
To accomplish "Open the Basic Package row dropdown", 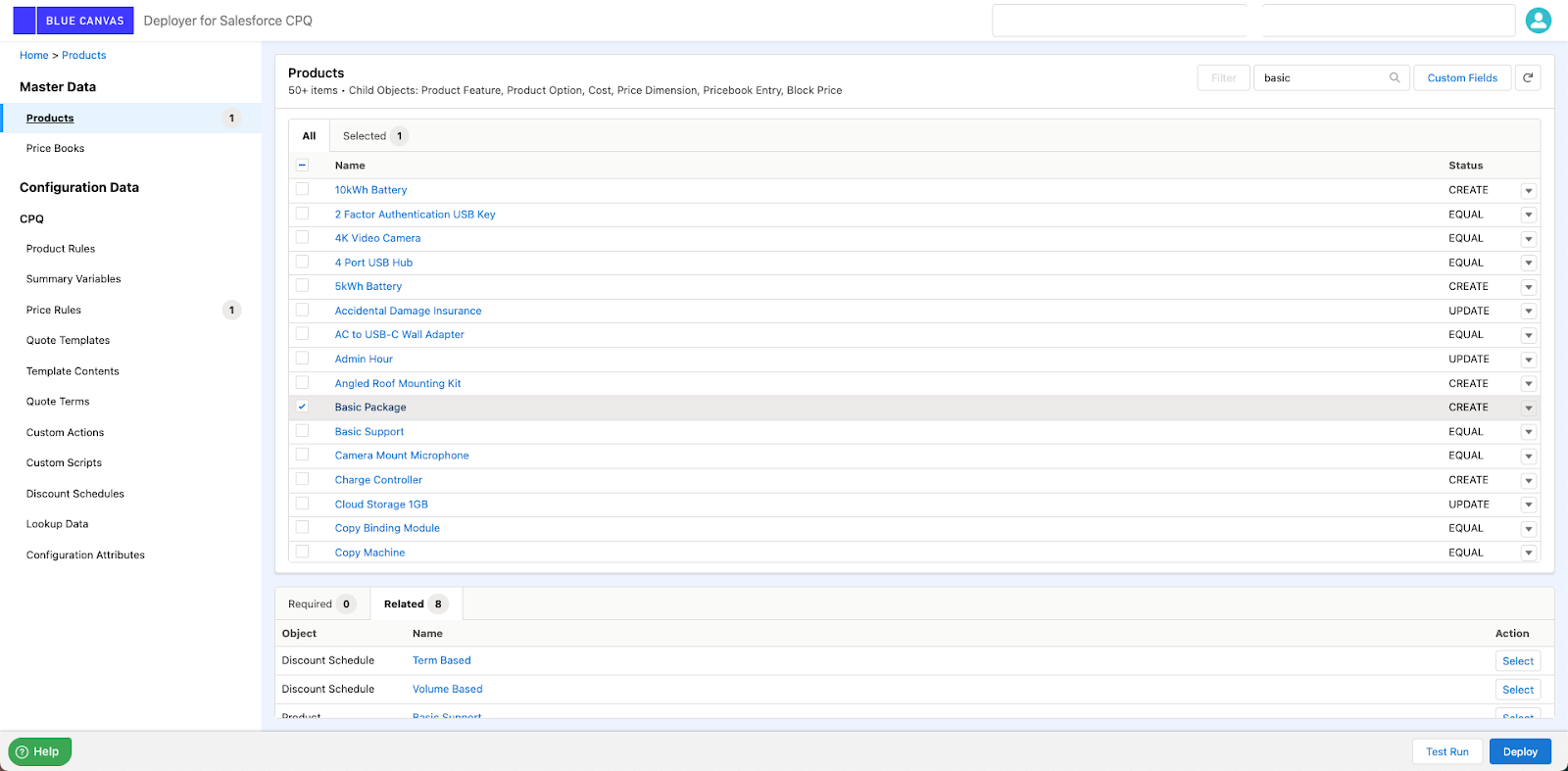I will pos(1528,408).
